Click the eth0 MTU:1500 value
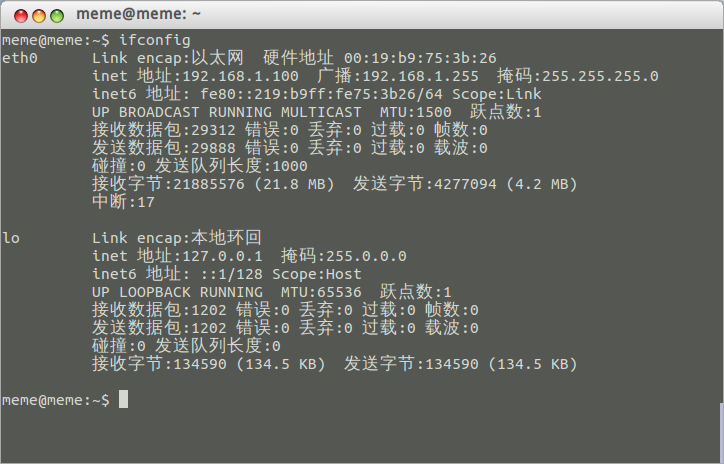 (416, 112)
